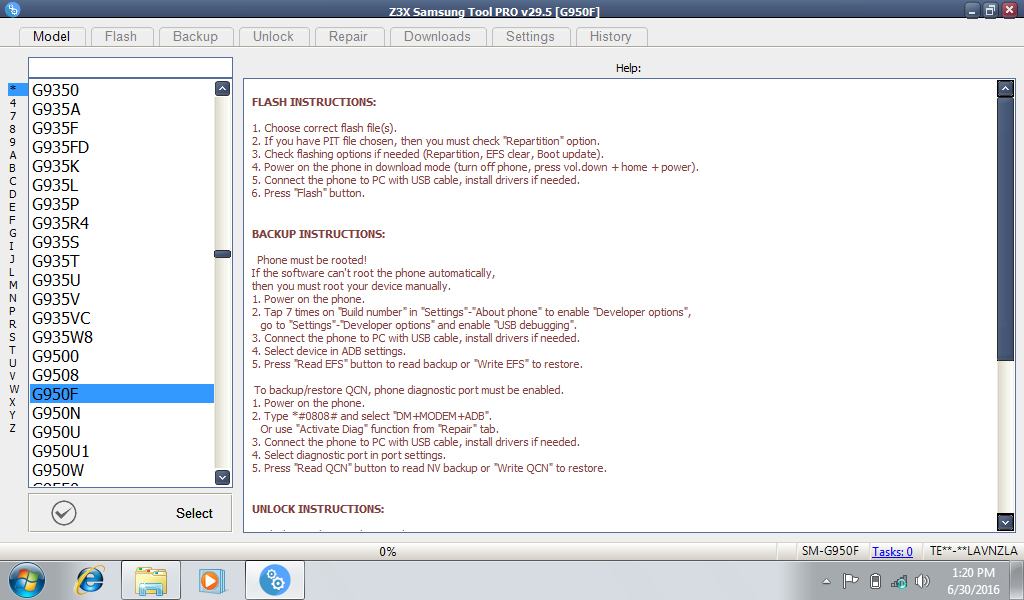Choose model G935F

tap(122, 128)
